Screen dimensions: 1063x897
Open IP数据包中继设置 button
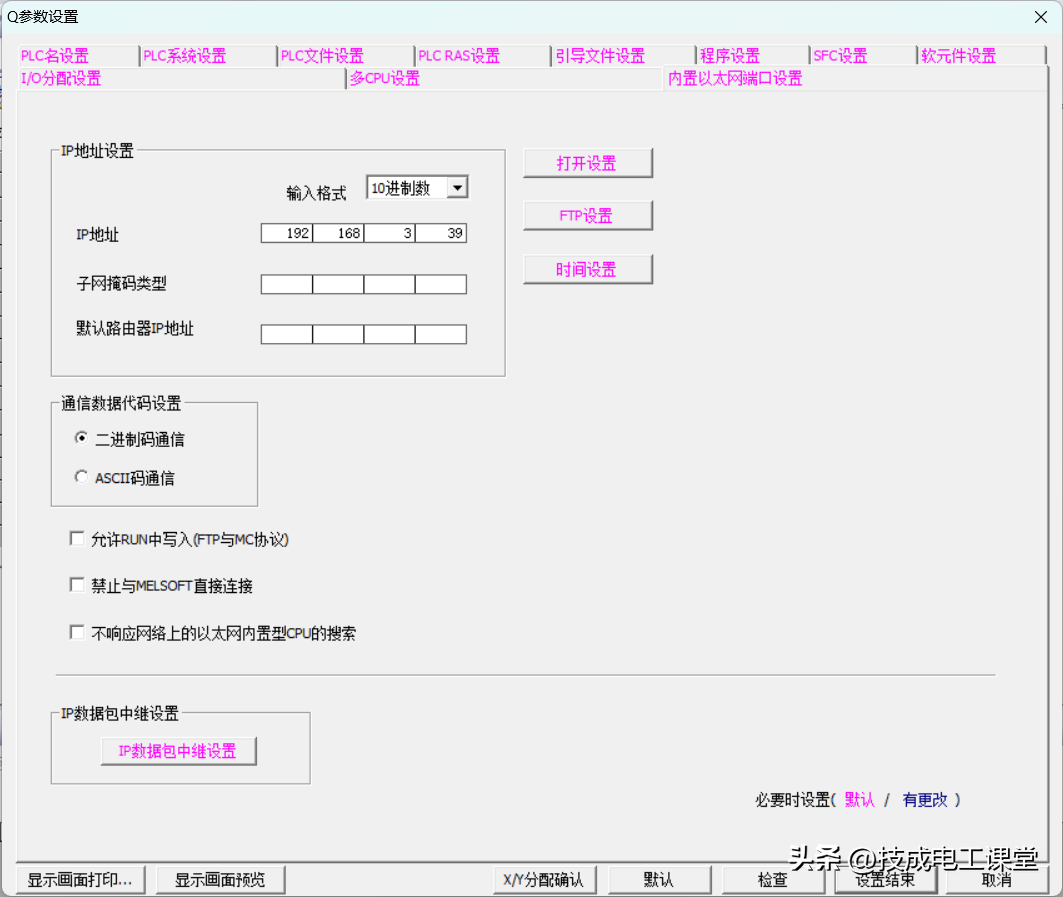pos(178,751)
